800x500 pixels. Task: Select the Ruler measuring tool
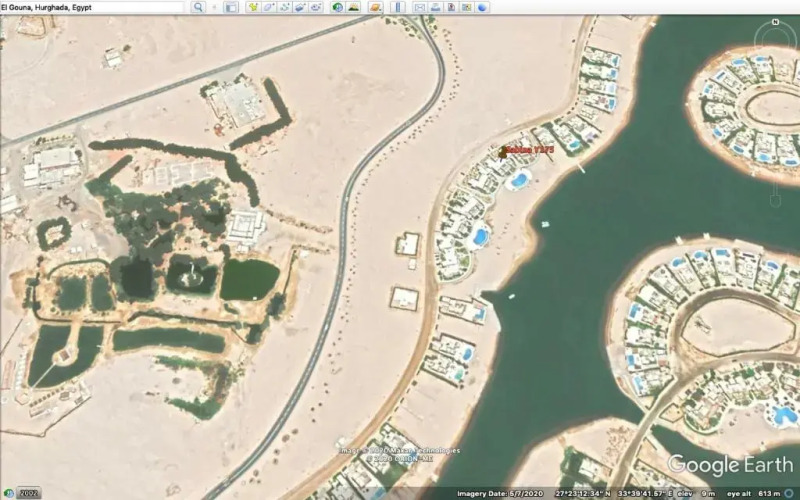coord(398,7)
